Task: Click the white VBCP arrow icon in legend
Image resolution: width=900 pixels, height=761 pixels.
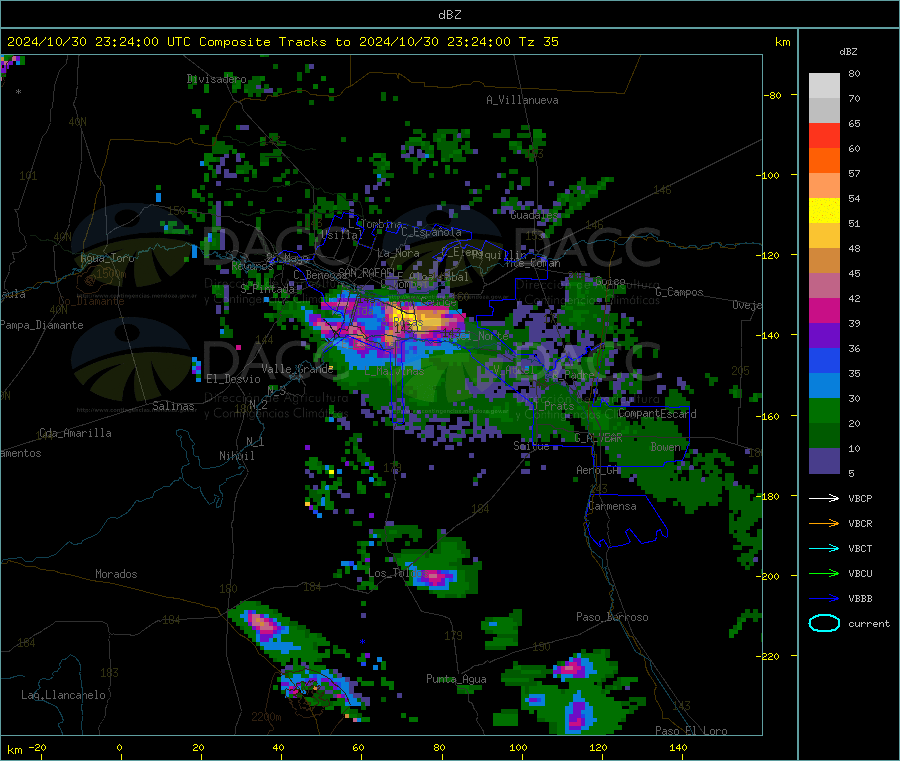Action: (824, 498)
